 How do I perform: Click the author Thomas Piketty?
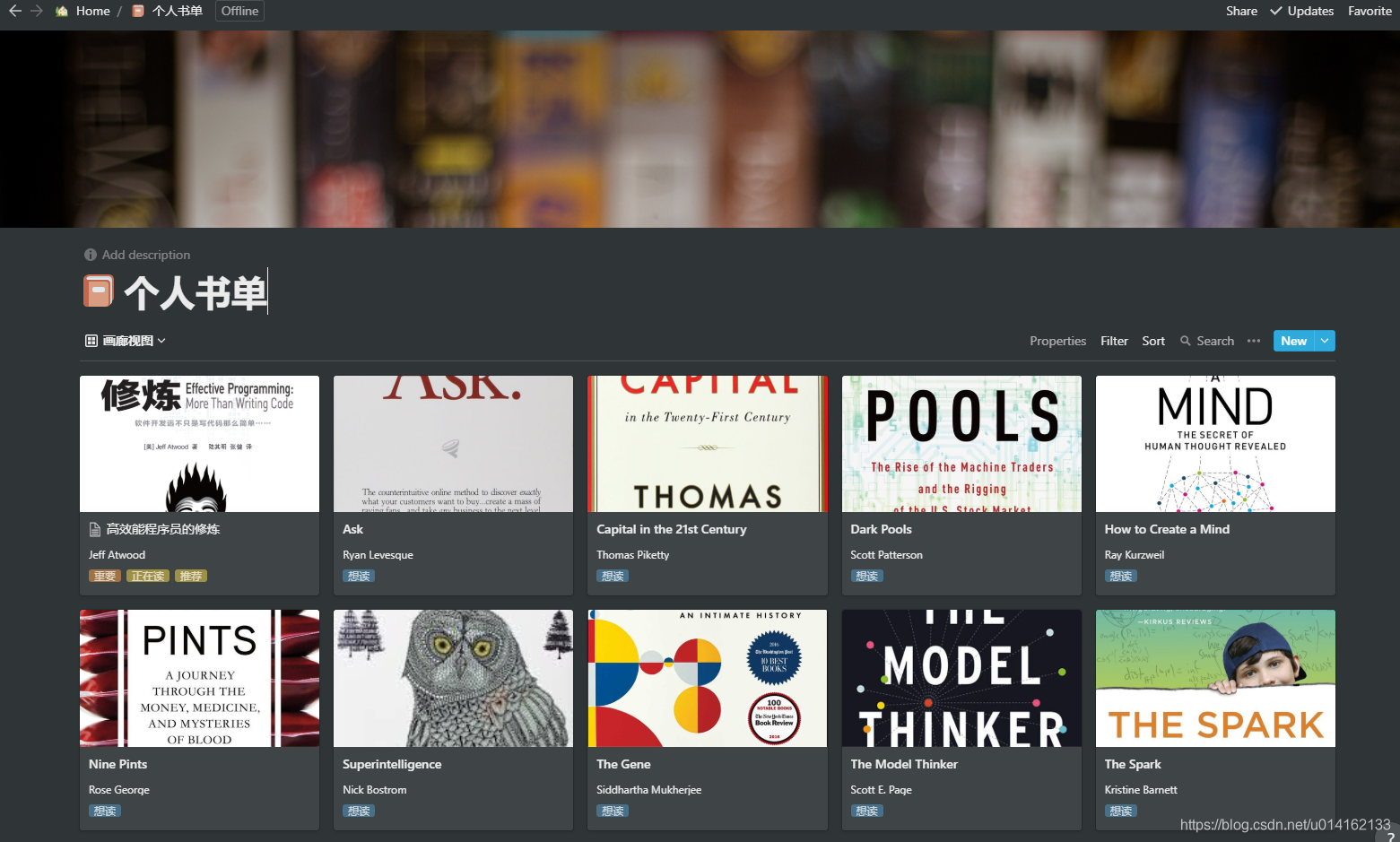(x=633, y=555)
